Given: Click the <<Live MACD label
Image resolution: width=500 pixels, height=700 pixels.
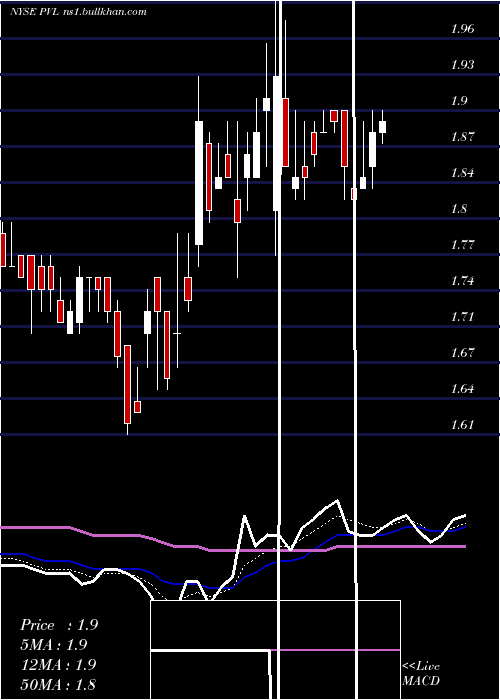Looking at the screenshot, I should coord(421,674).
